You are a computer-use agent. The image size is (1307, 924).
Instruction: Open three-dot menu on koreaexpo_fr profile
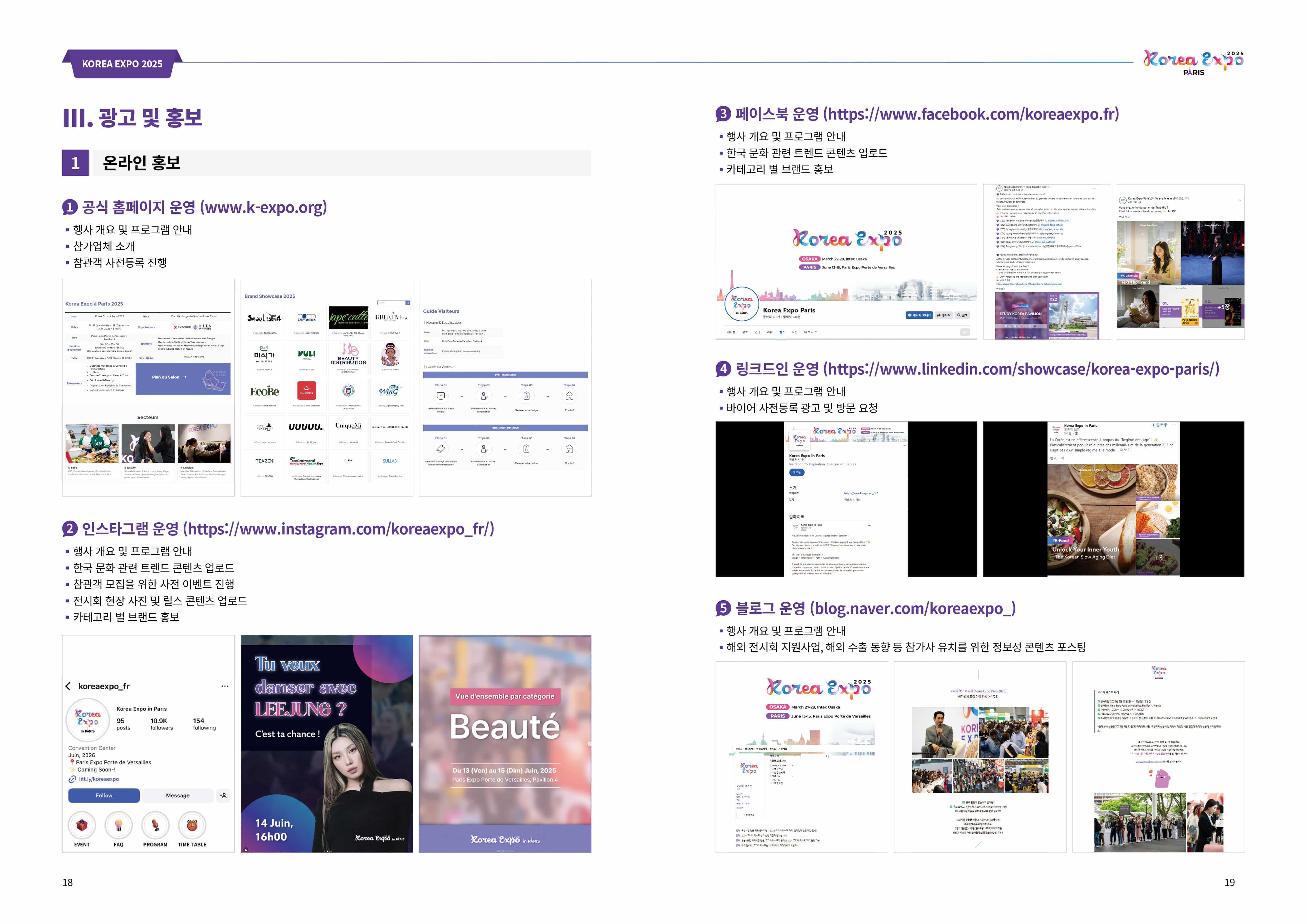pyautogui.click(x=225, y=686)
